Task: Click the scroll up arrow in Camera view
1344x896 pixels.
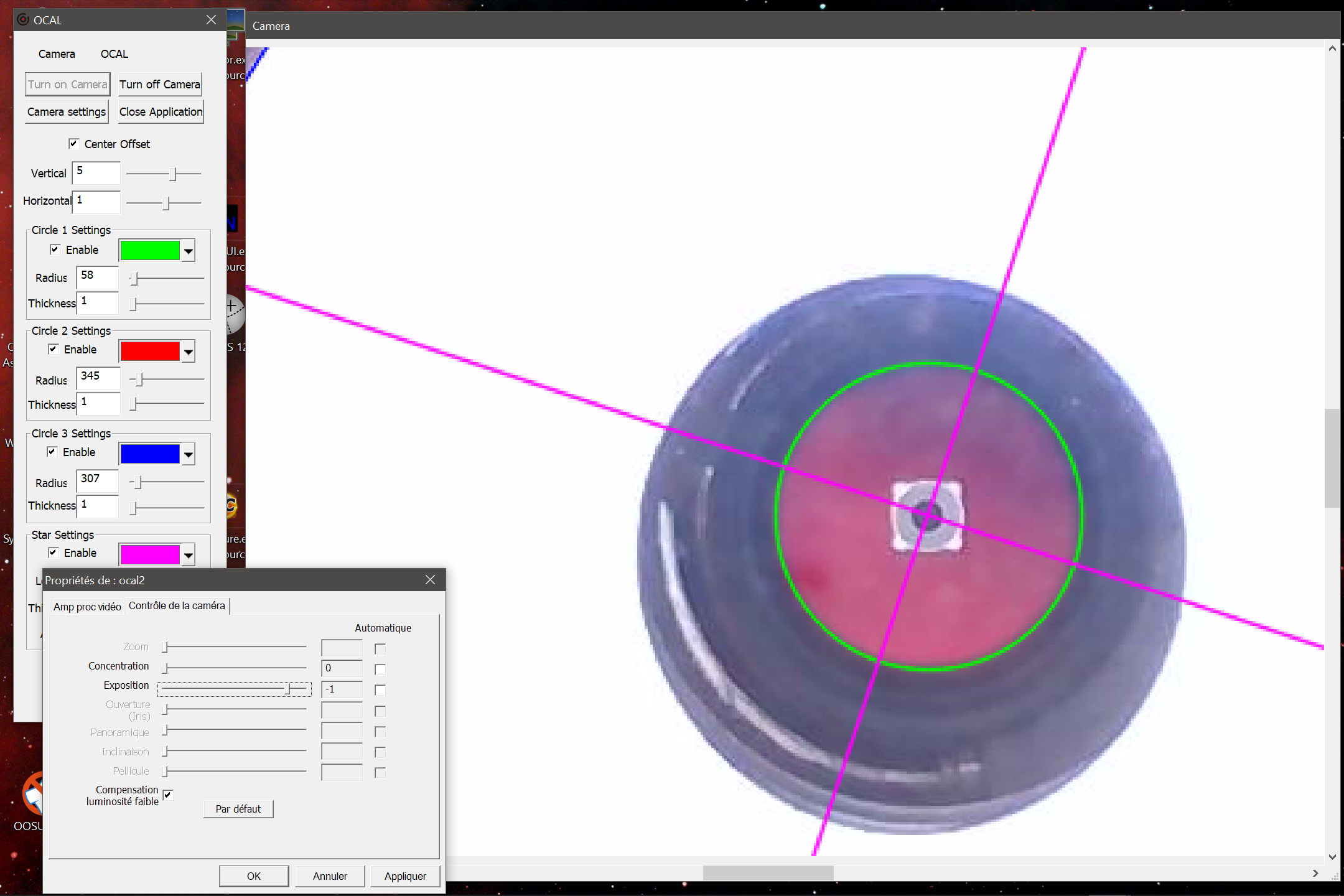Action: pos(1332,49)
